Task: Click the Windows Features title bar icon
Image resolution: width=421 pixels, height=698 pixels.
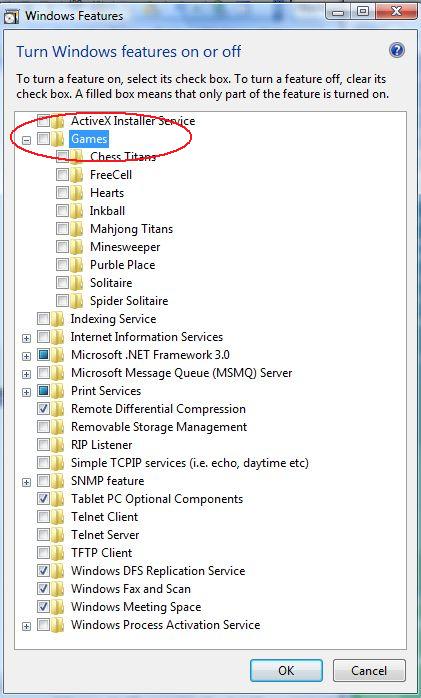Action: (x=11, y=16)
